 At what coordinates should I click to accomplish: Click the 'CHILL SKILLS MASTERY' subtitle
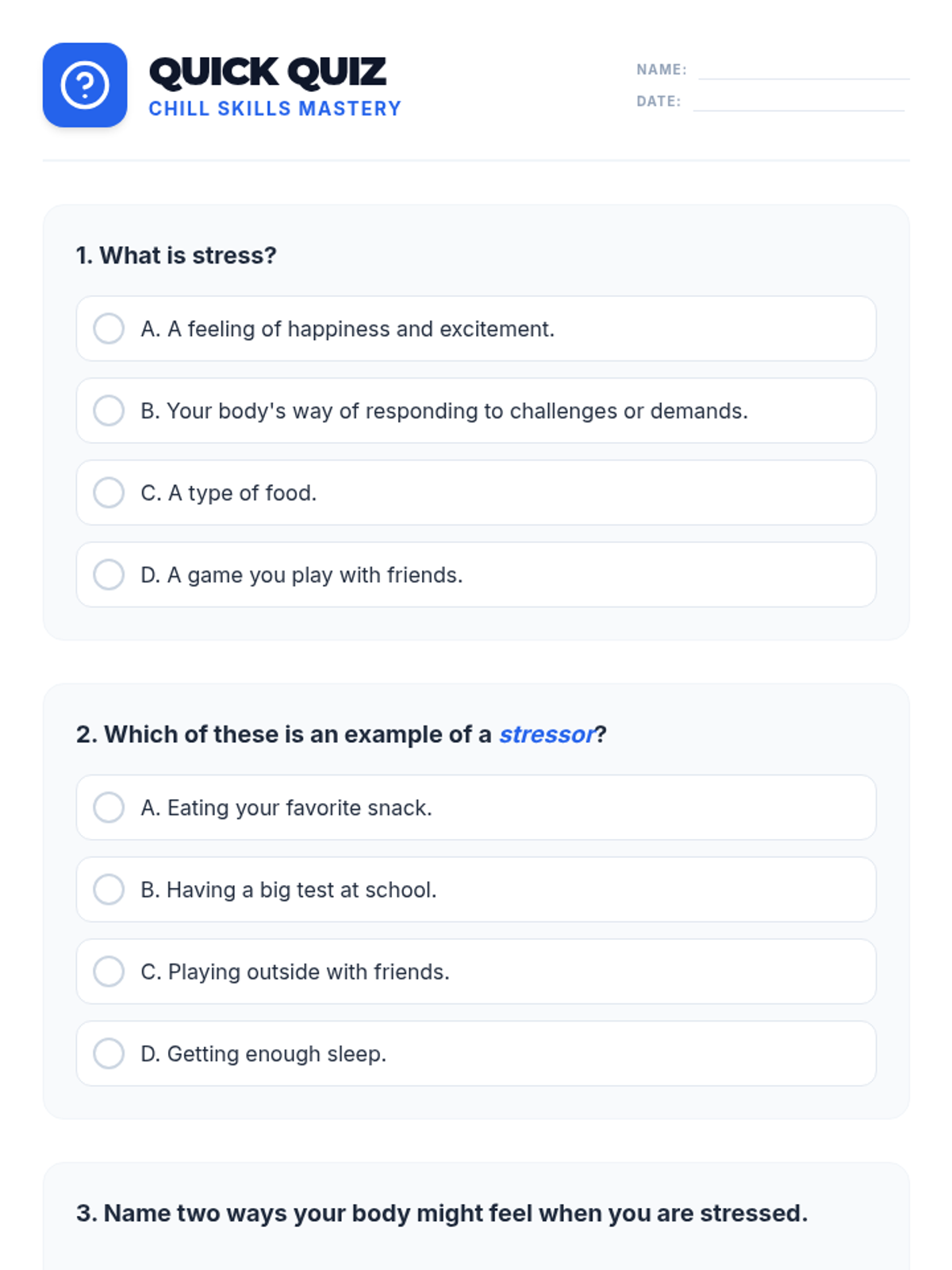[274, 109]
